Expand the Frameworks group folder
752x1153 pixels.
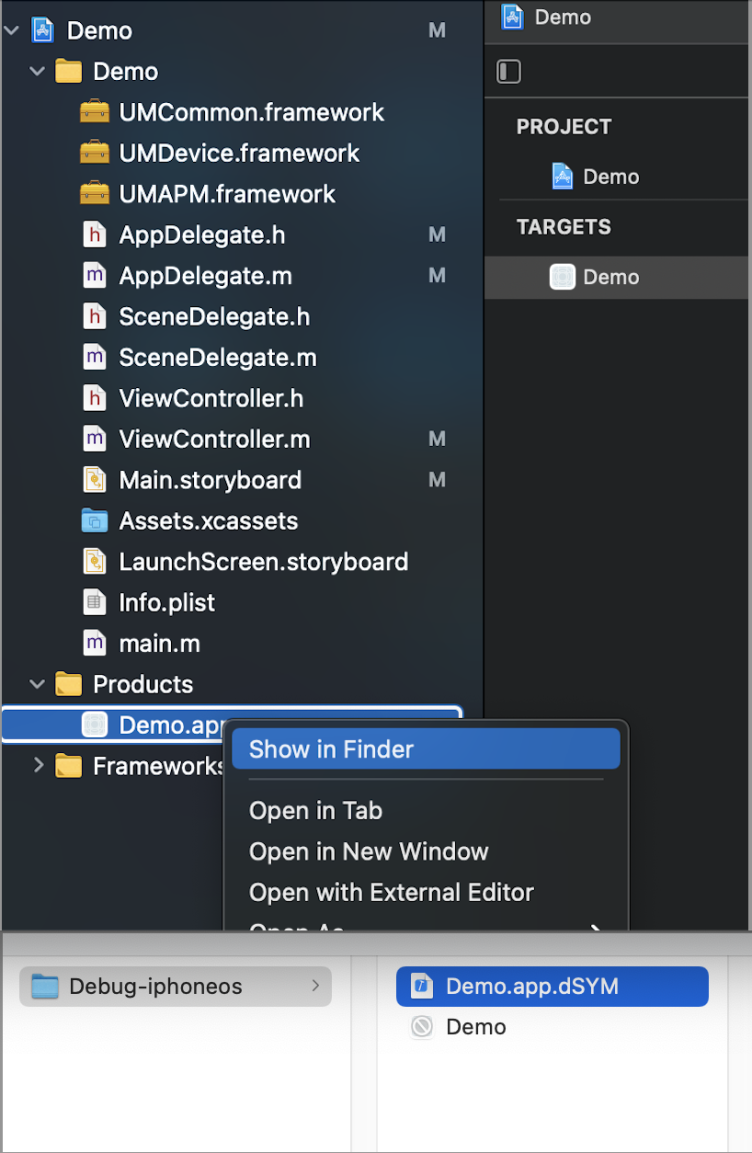point(38,766)
